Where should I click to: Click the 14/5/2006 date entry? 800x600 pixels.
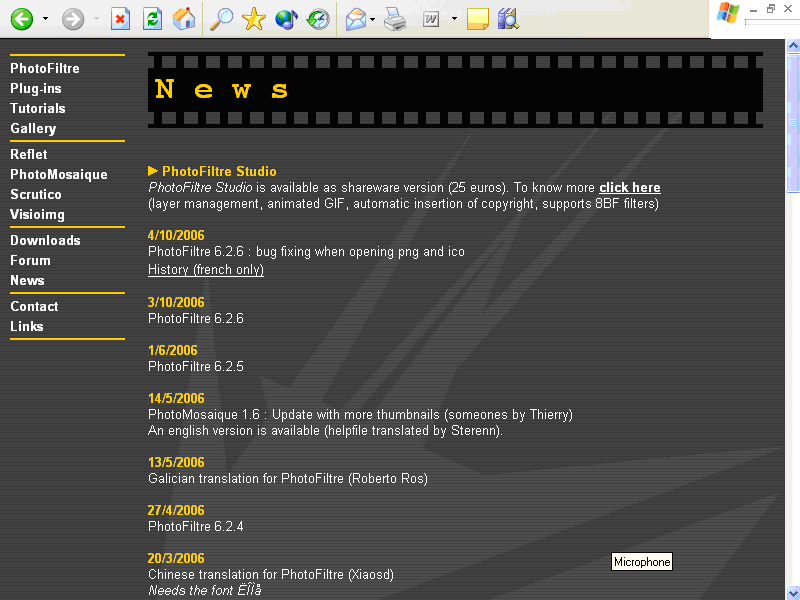tap(176, 398)
